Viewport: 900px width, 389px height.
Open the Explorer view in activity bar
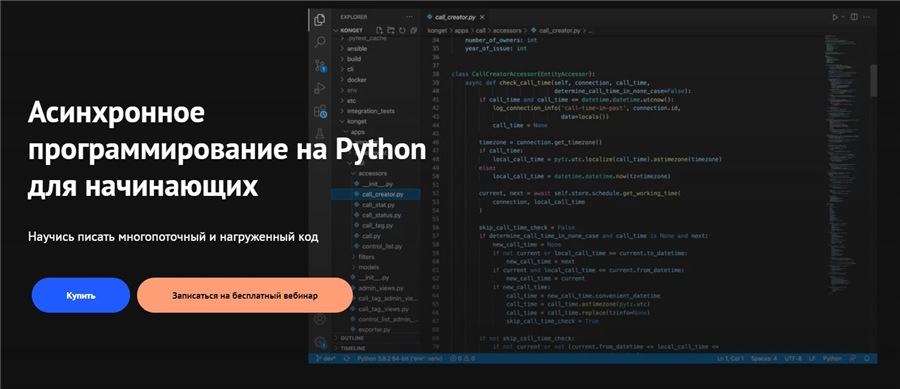(x=320, y=20)
